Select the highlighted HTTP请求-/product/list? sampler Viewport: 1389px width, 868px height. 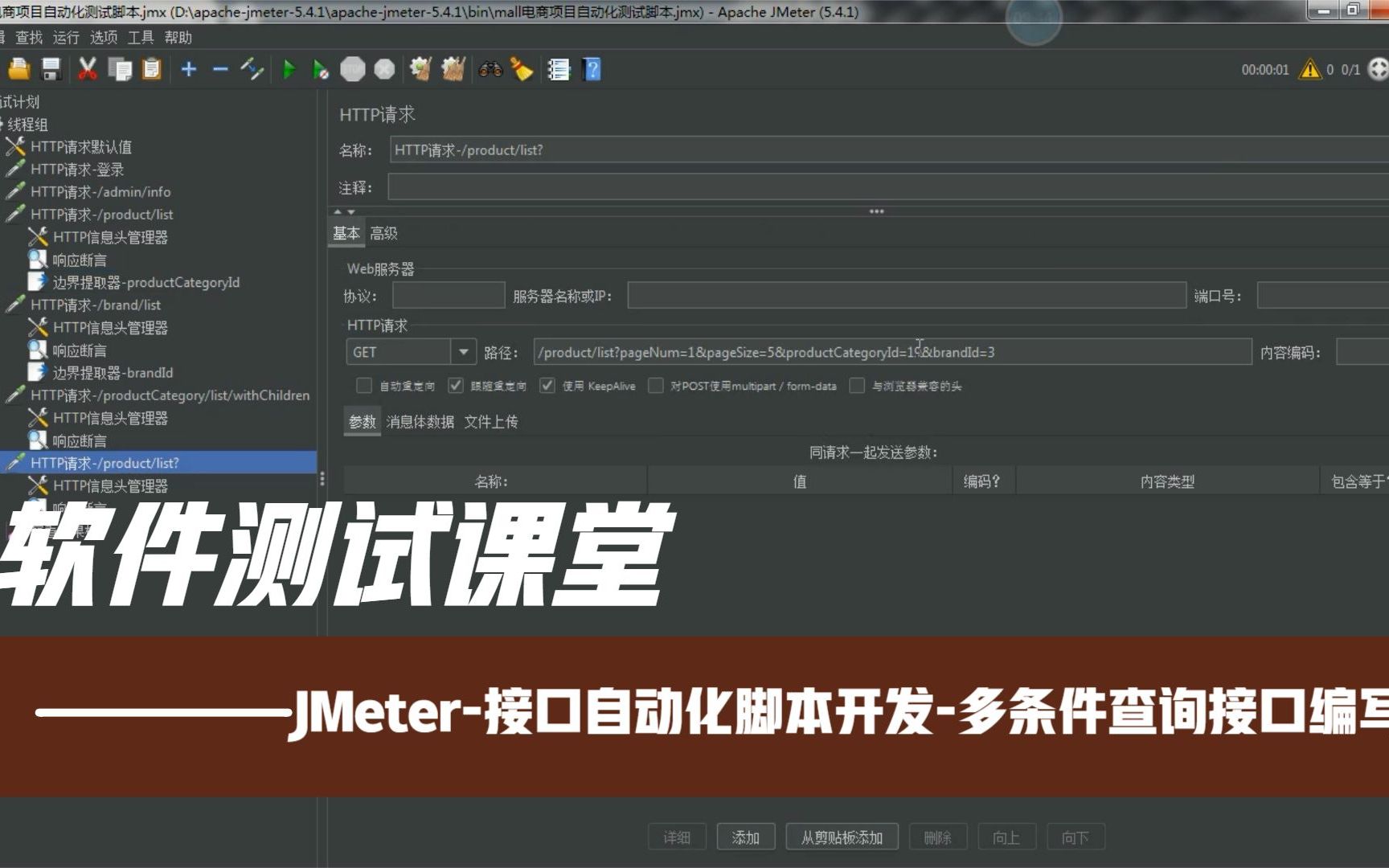pos(104,463)
